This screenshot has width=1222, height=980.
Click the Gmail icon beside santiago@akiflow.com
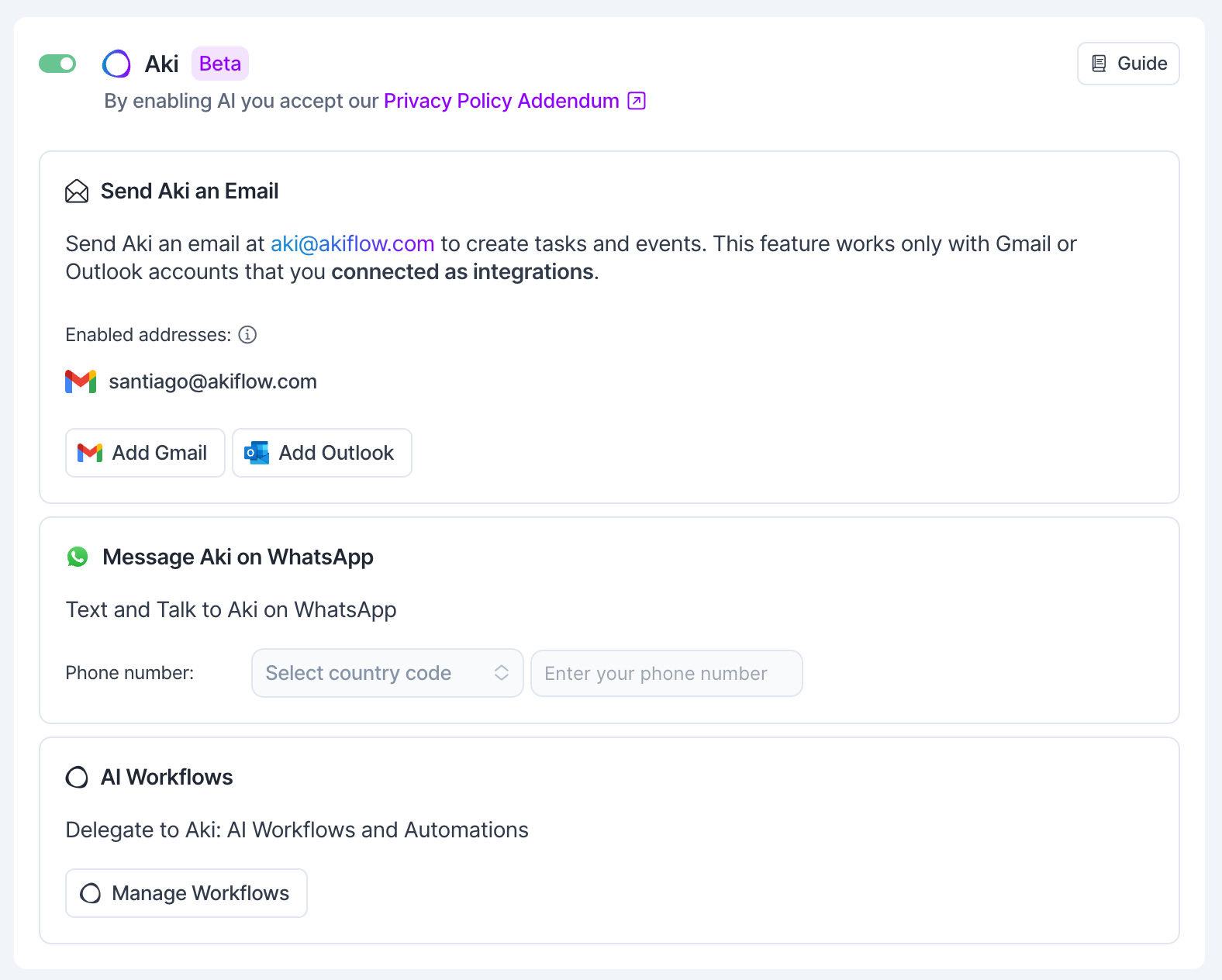point(81,381)
